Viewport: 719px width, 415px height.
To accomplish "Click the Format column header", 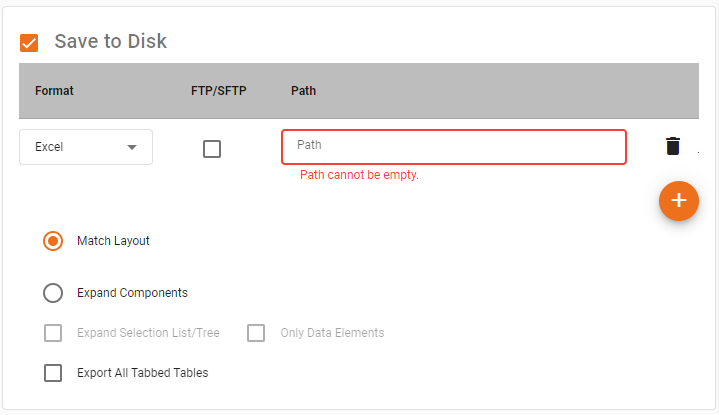I will (54, 91).
